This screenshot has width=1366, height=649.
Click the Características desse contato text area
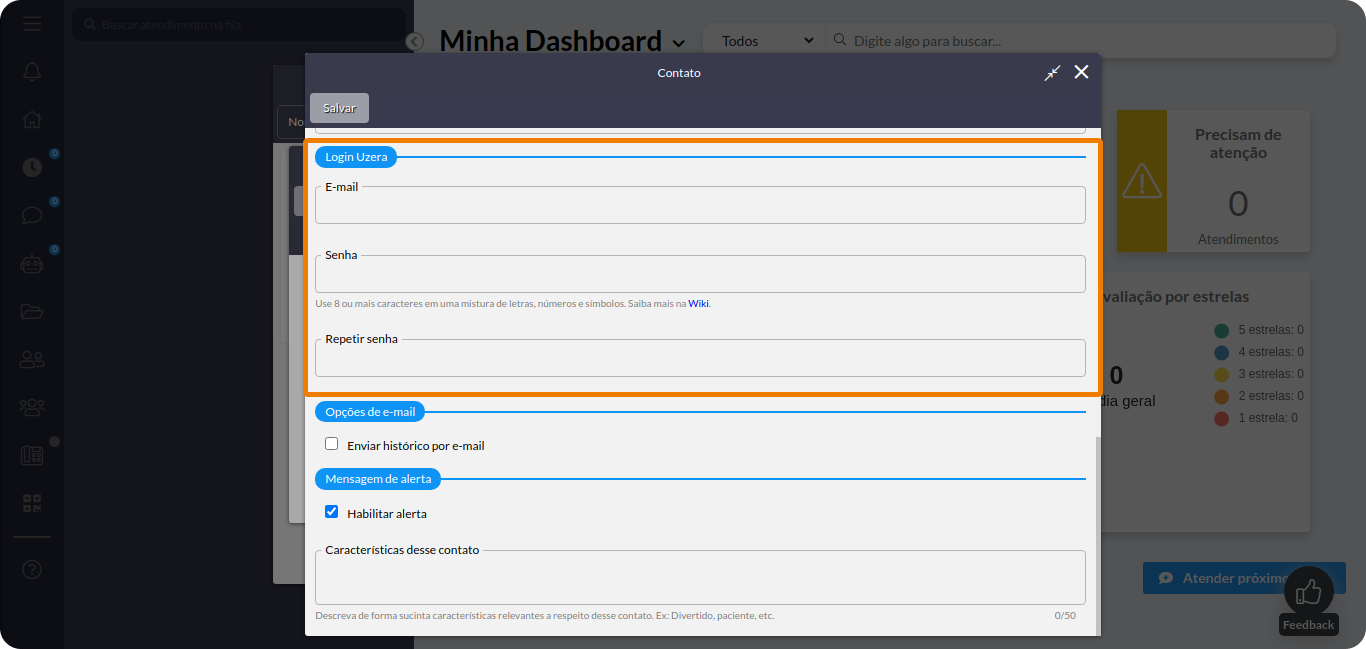tap(700, 577)
